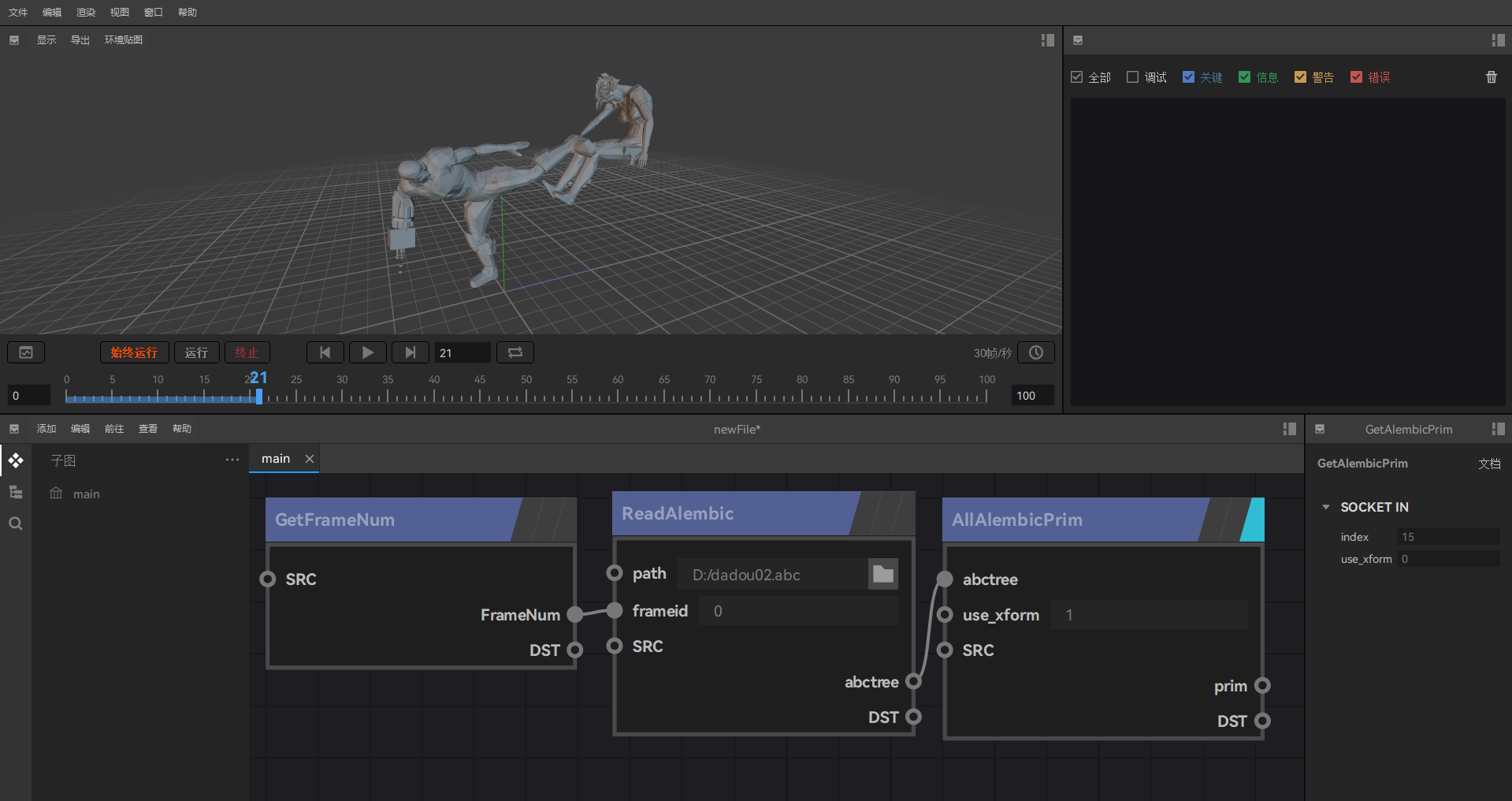This screenshot has height=801, width=1512.
Task: Open the file browser folder icon for path
Action: coord(882,574)
